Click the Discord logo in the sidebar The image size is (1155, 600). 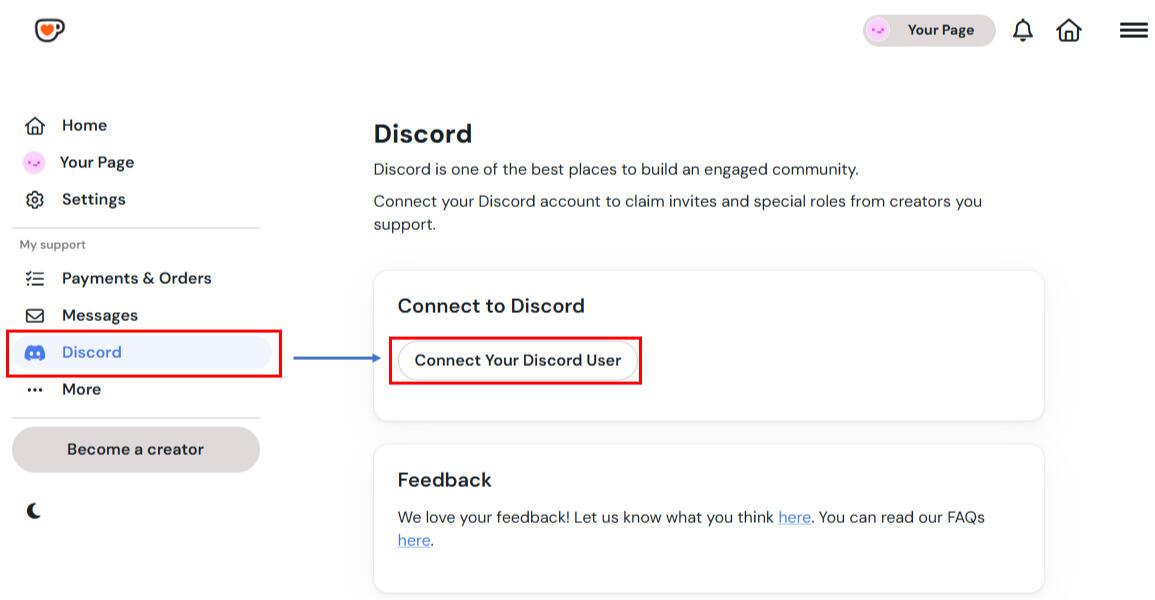point(35,352)
